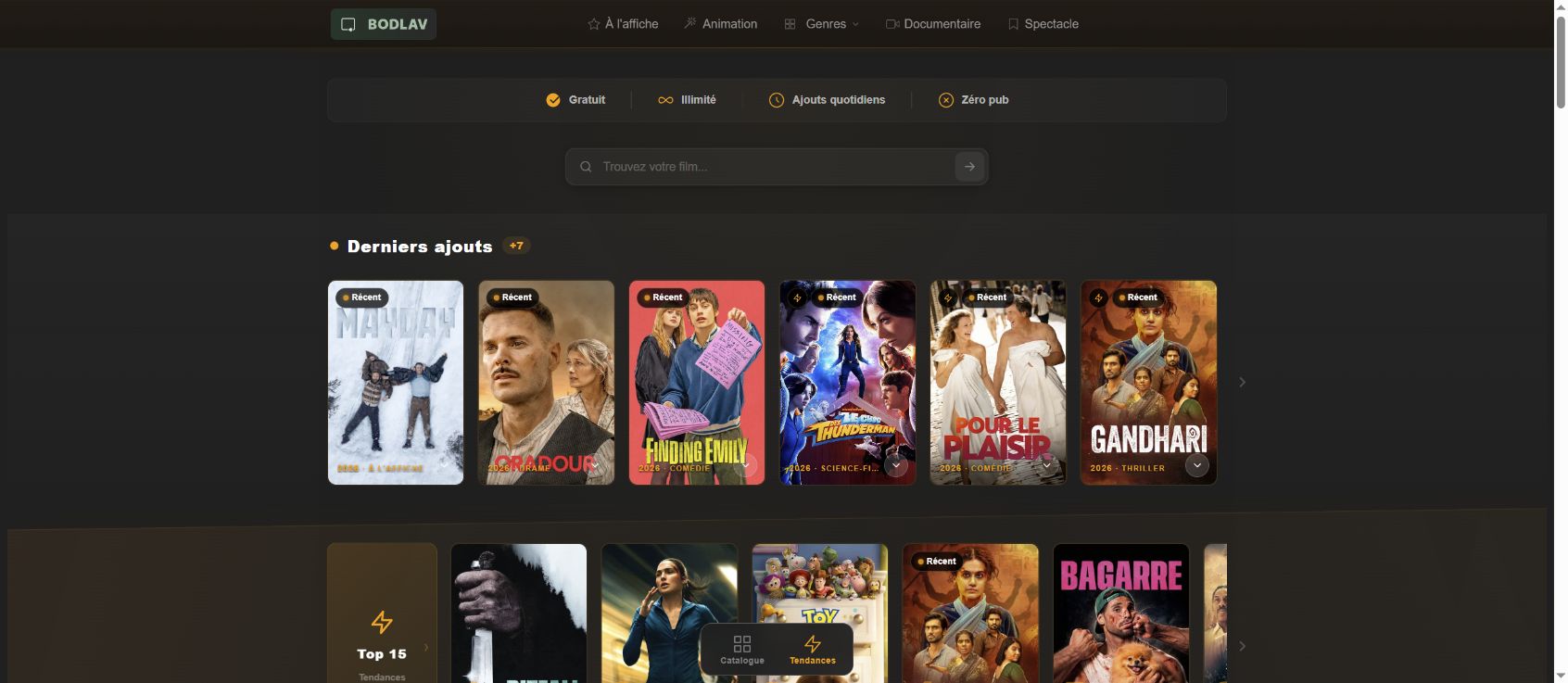Screen dimensions: 1568x683
Task: Click the Top 15 lightning bolt icon
Action: (x=382, y=622)
